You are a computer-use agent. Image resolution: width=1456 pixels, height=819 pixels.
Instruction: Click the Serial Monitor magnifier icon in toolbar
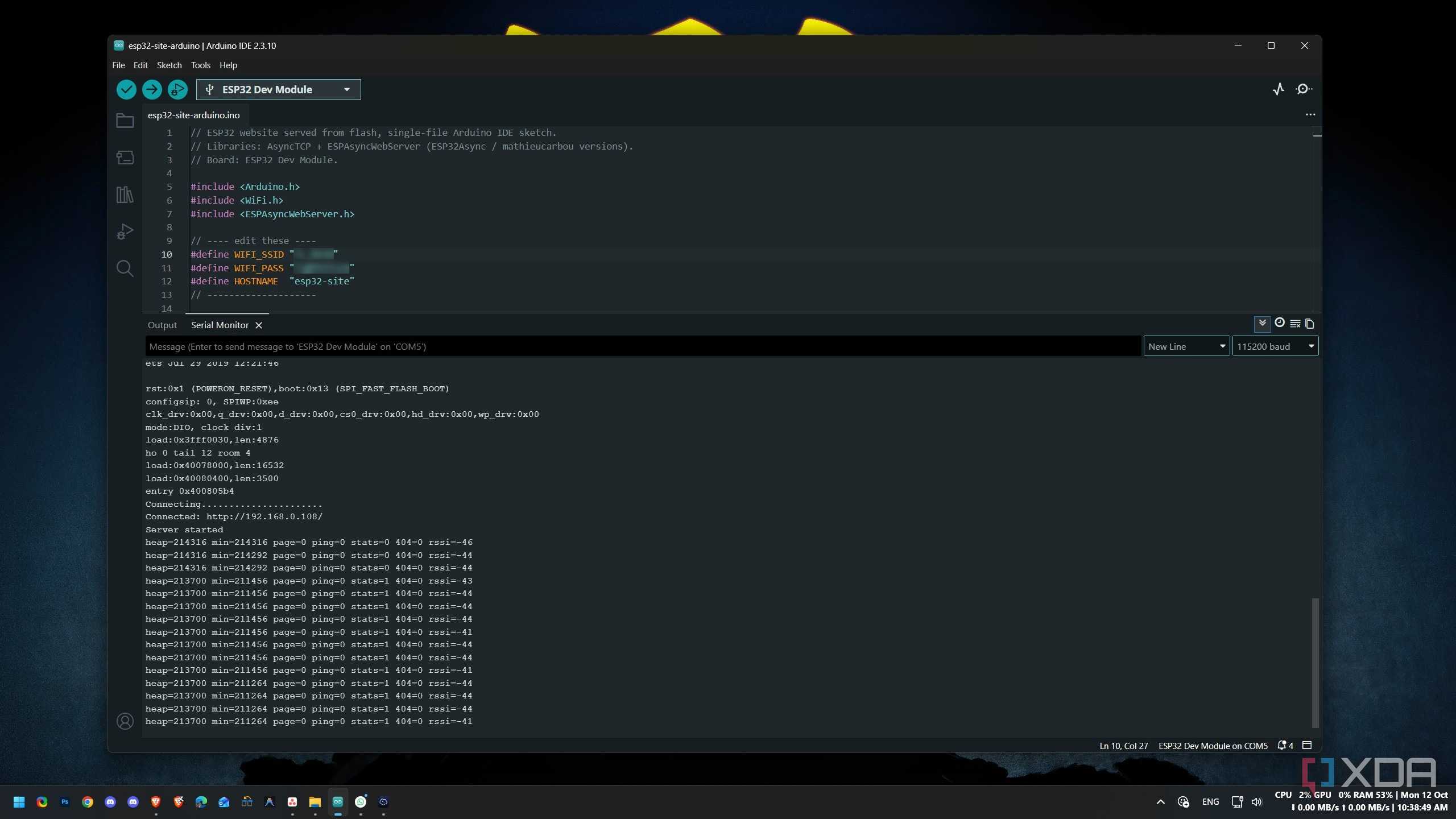pos(1304,89)
